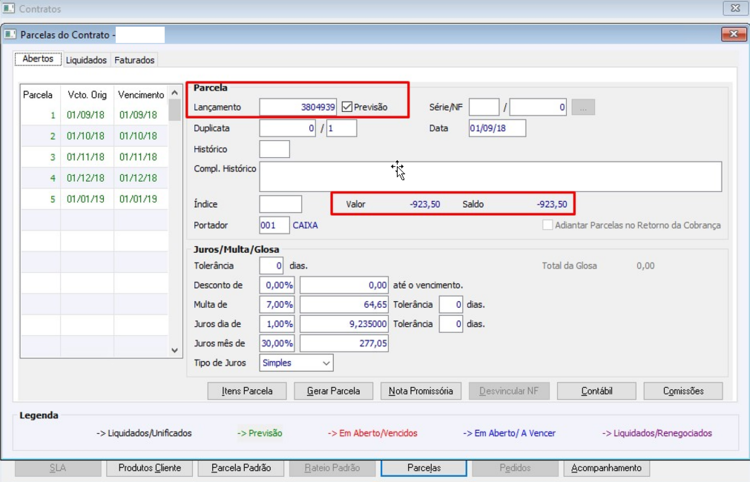The image size is (750, 482).
Task: Switch to the Faturados tab
Action: click(134, 60)
